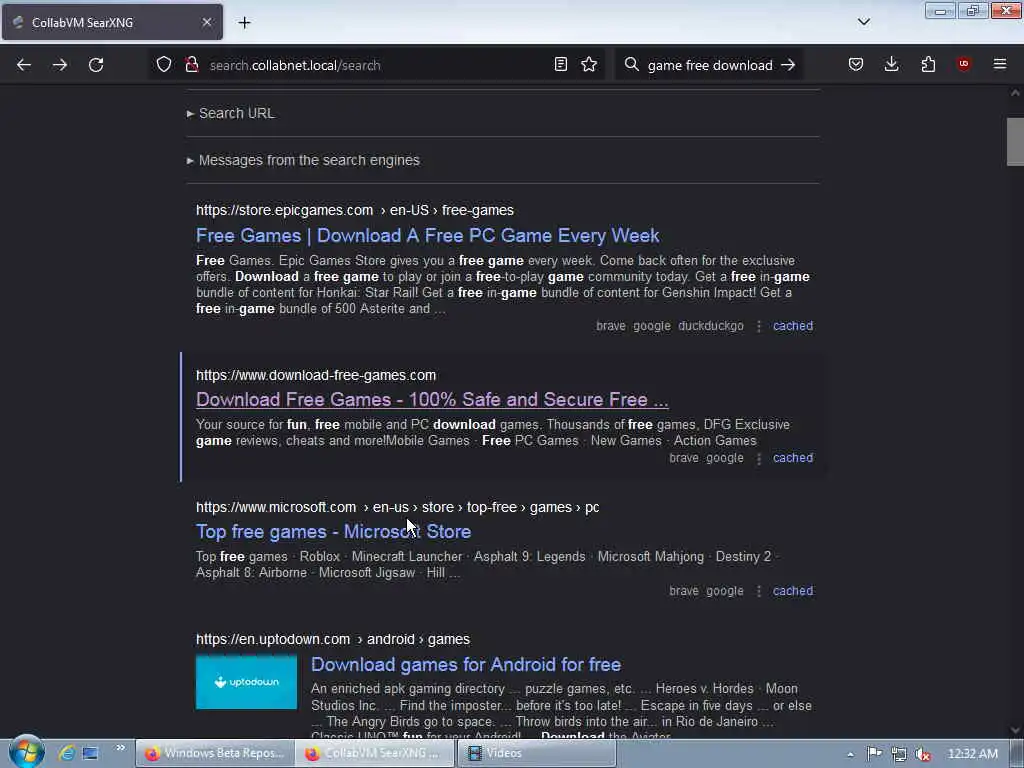Open the Firefox hamburger menu

[1000, 64]
